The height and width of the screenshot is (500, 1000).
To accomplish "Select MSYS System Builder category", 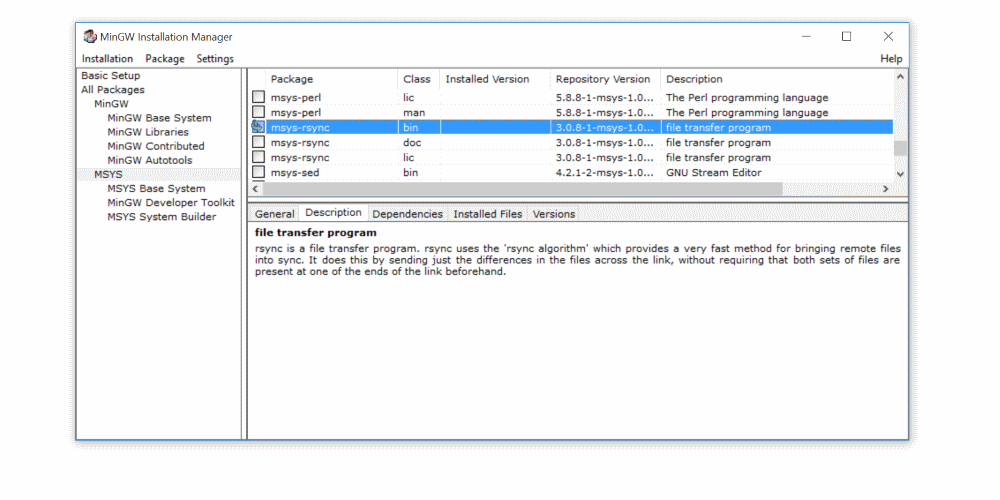I will 161,217.
